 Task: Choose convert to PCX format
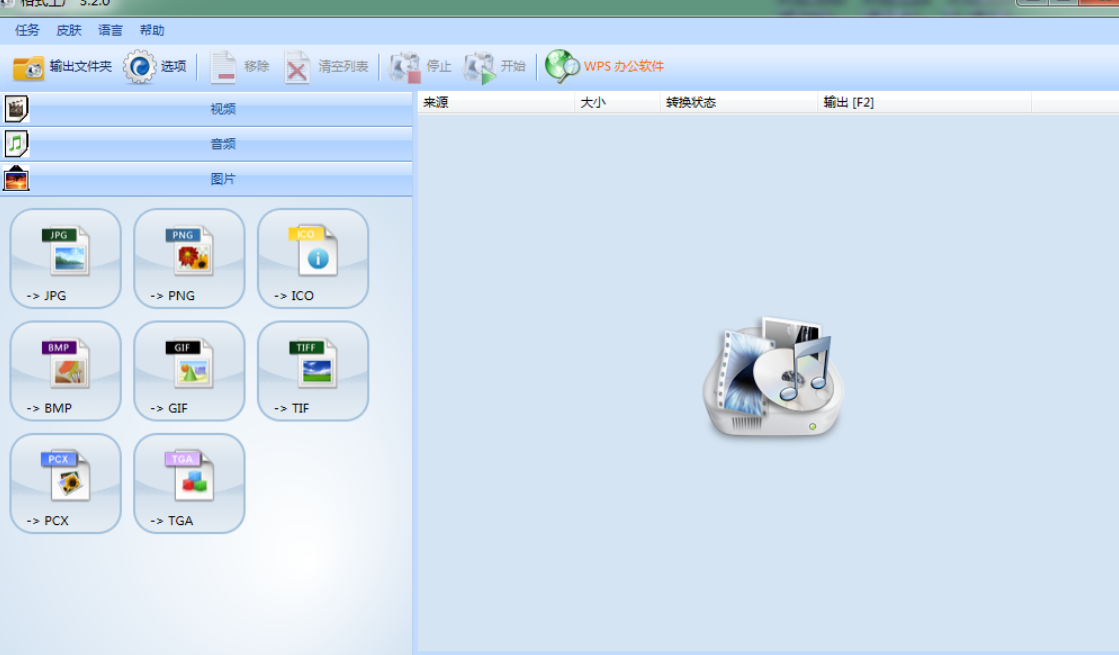[66, 483]
